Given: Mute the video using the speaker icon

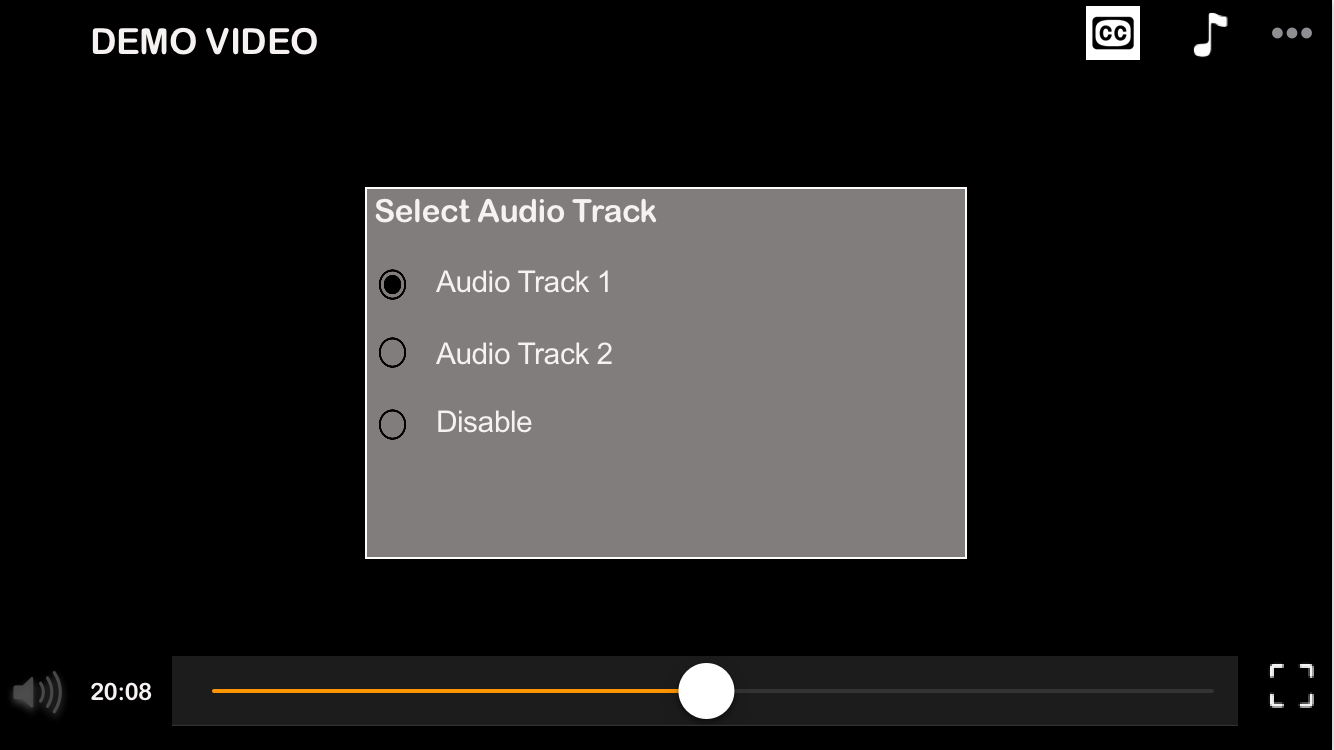Looking at the screenshot, I should (x=37, y=691).
